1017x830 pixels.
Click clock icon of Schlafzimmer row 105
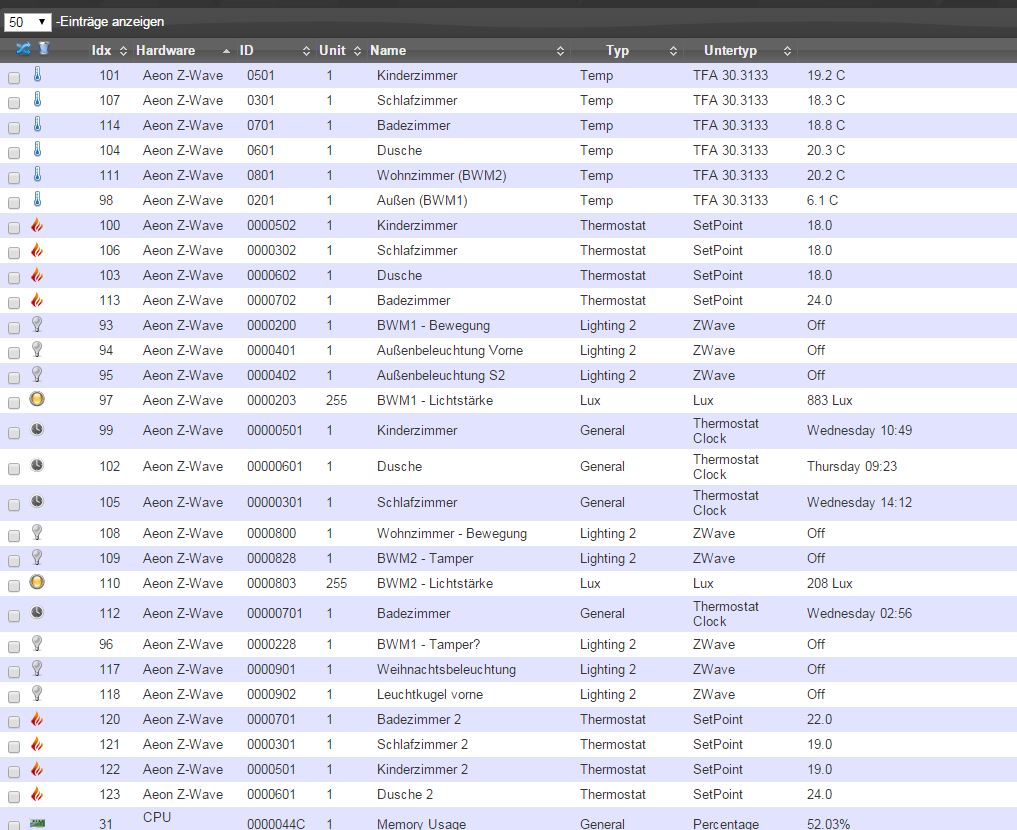37,501
